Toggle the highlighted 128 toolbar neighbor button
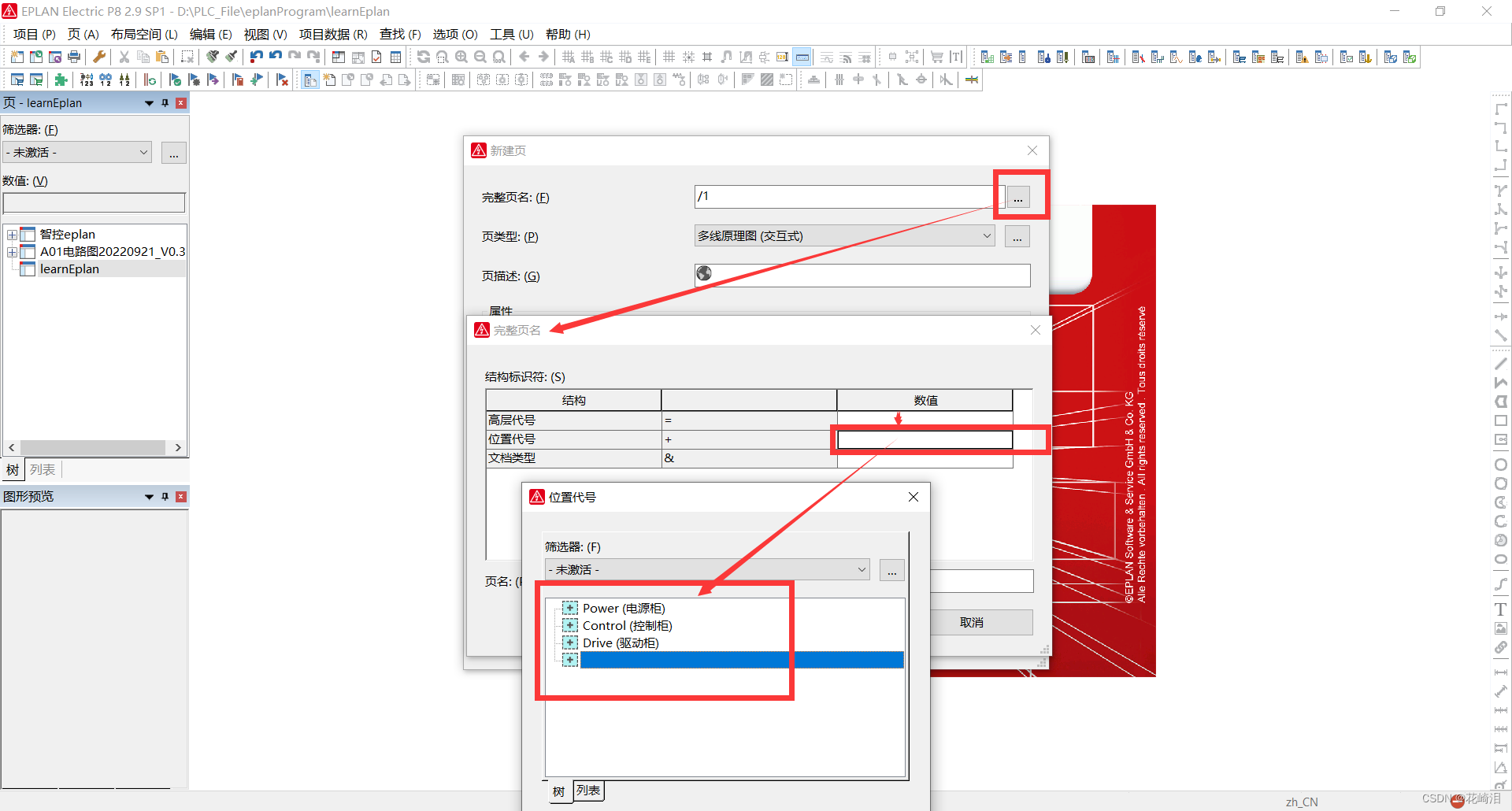The width and height of the screenshot is (1512, 811). point(802,57)
